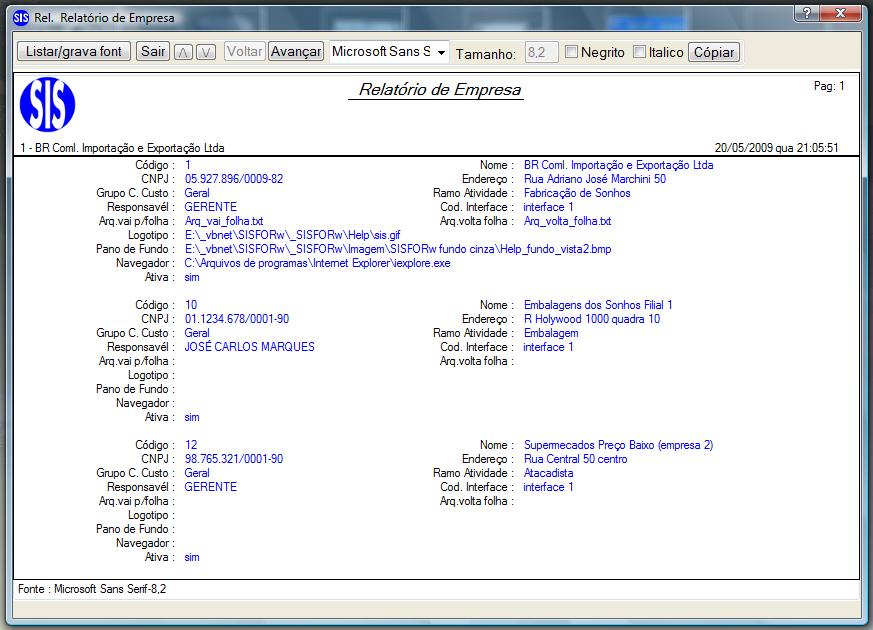Click the Sair button to exit
The height and width of the screenshot is (630, 873).
[152, 51]
